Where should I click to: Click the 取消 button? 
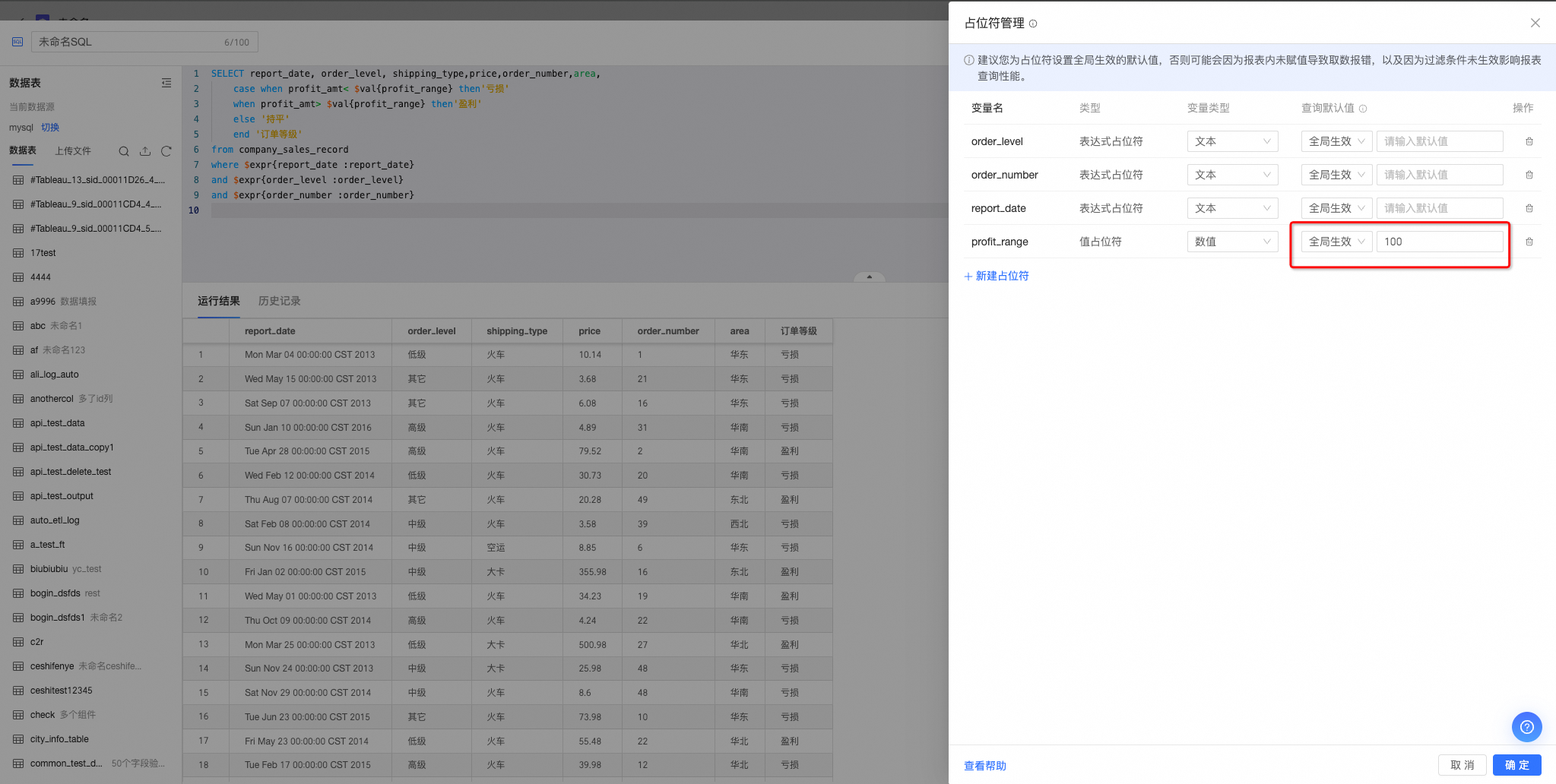(1463, 765)
